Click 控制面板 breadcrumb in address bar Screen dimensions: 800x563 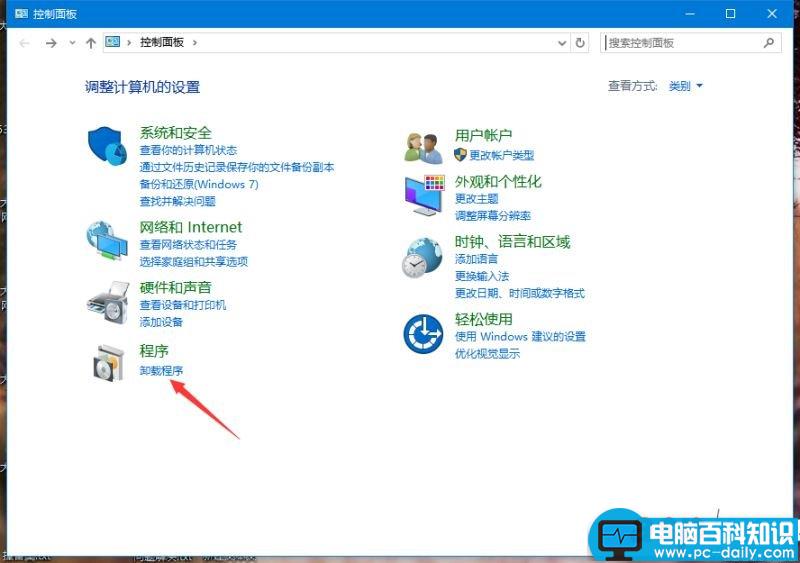[162, 42]
